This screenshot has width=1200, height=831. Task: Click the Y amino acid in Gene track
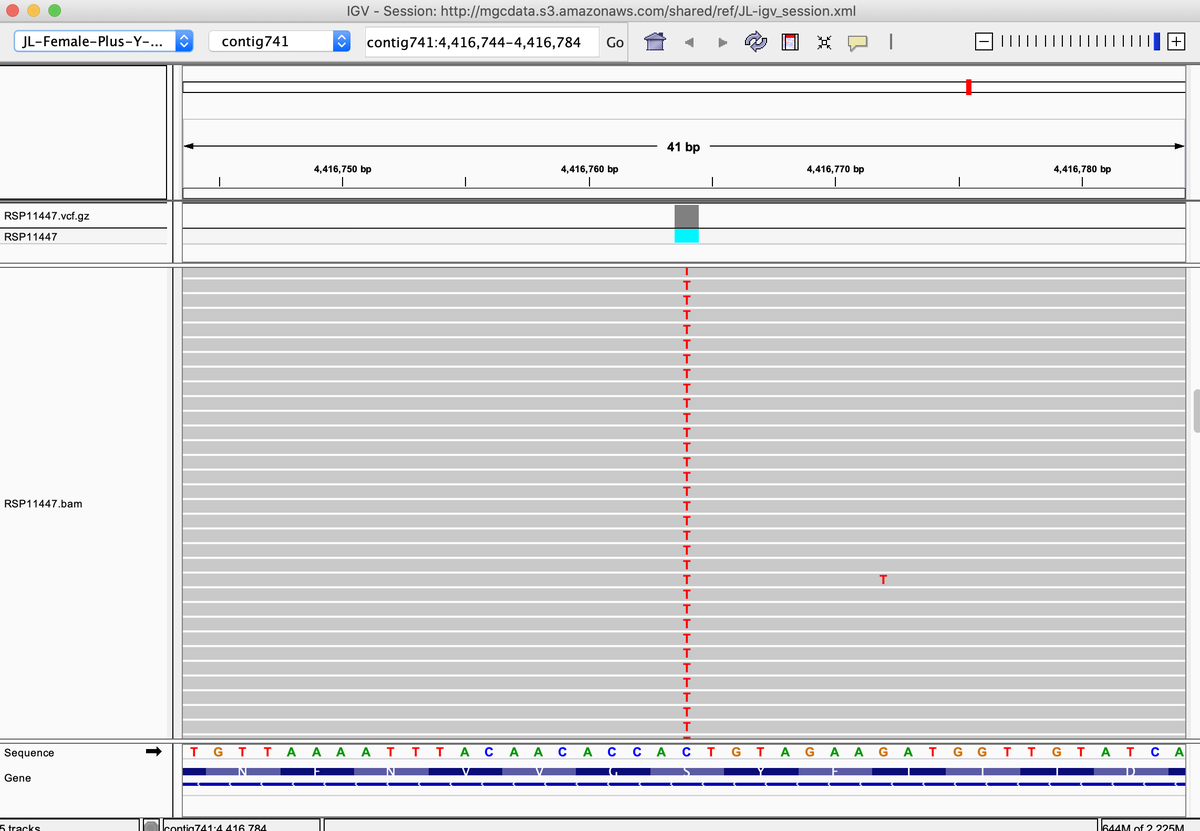(x=761, y=772)
